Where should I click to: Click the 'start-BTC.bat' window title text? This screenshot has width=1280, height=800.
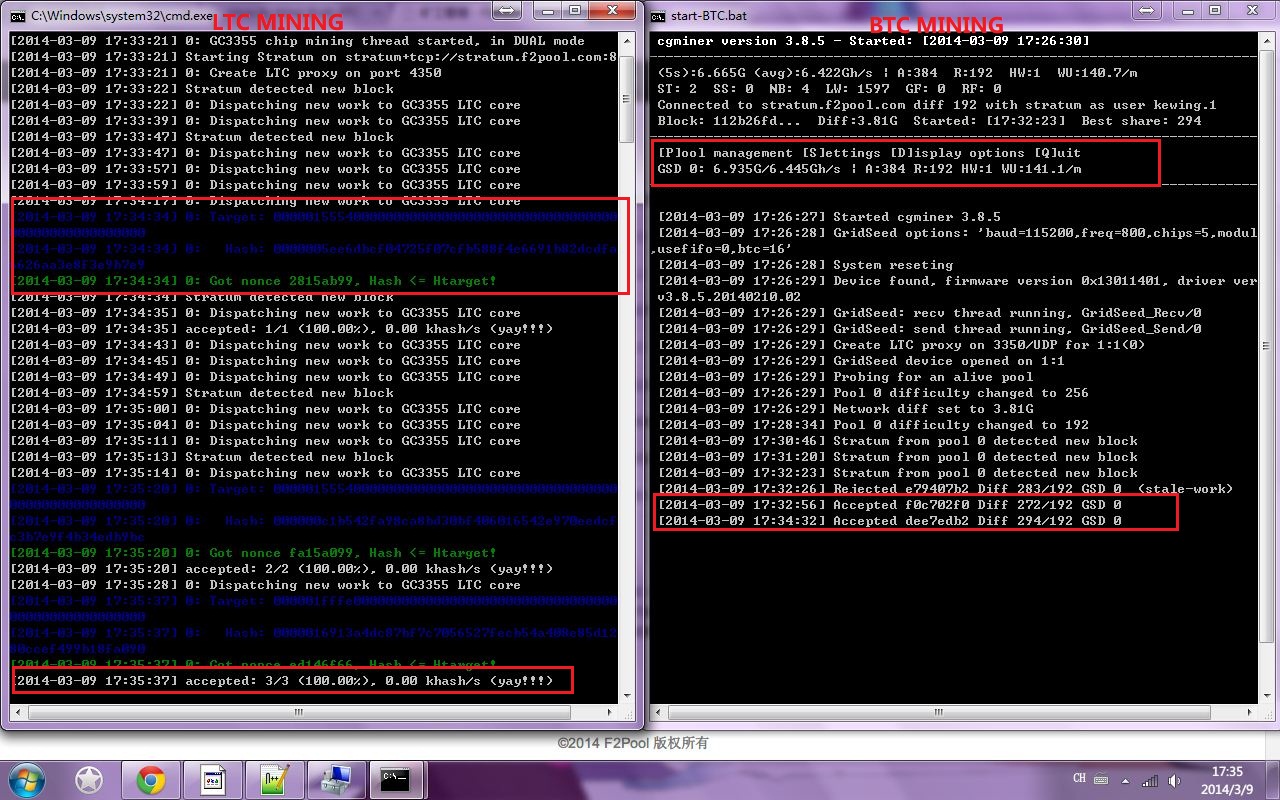click(x=709, y=16)
